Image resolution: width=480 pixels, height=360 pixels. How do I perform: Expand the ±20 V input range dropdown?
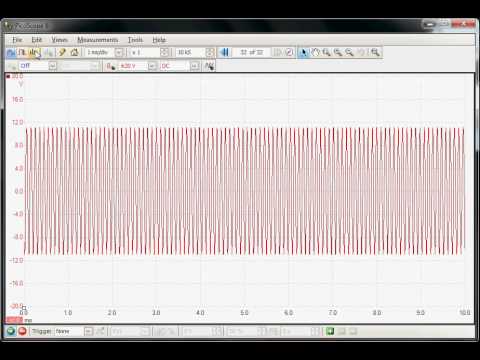(x=152, y=66)
